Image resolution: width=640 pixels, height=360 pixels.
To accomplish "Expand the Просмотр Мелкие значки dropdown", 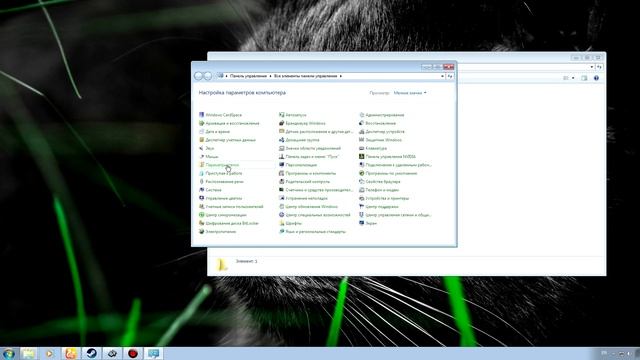I will click(x=410, y=93).
